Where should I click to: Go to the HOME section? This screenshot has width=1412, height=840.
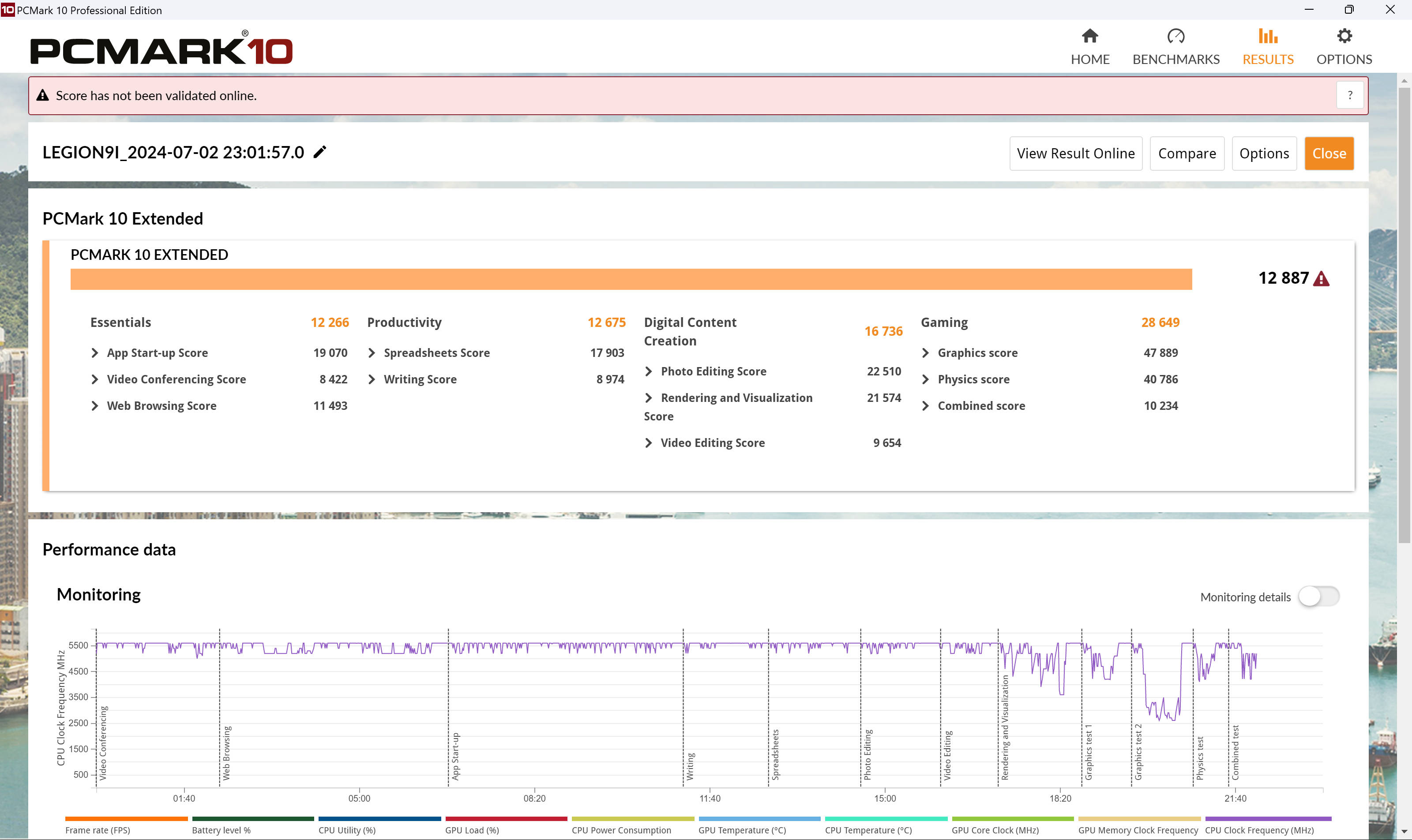pyautogui.click(x=1090, y=48)
